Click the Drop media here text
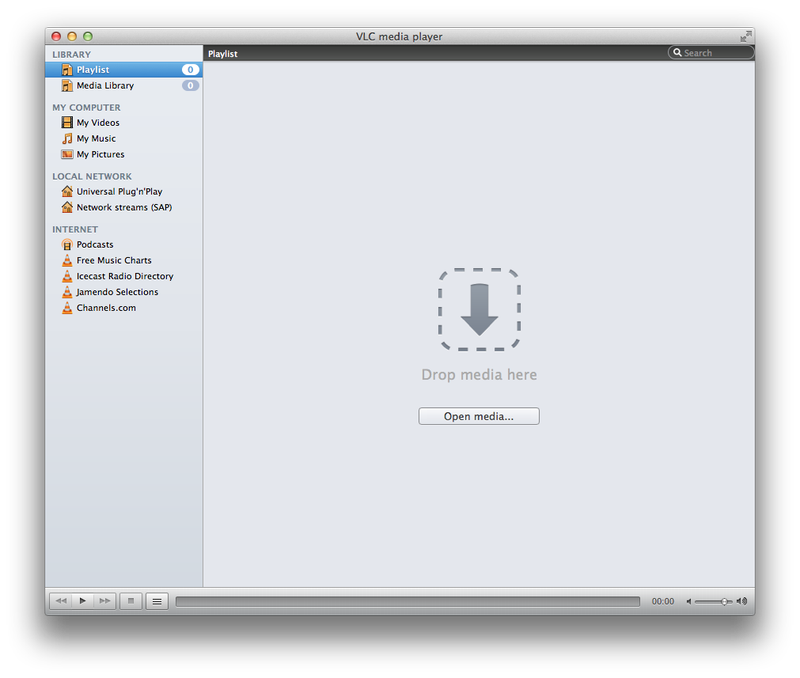800x678 pixels. [479, 374]
